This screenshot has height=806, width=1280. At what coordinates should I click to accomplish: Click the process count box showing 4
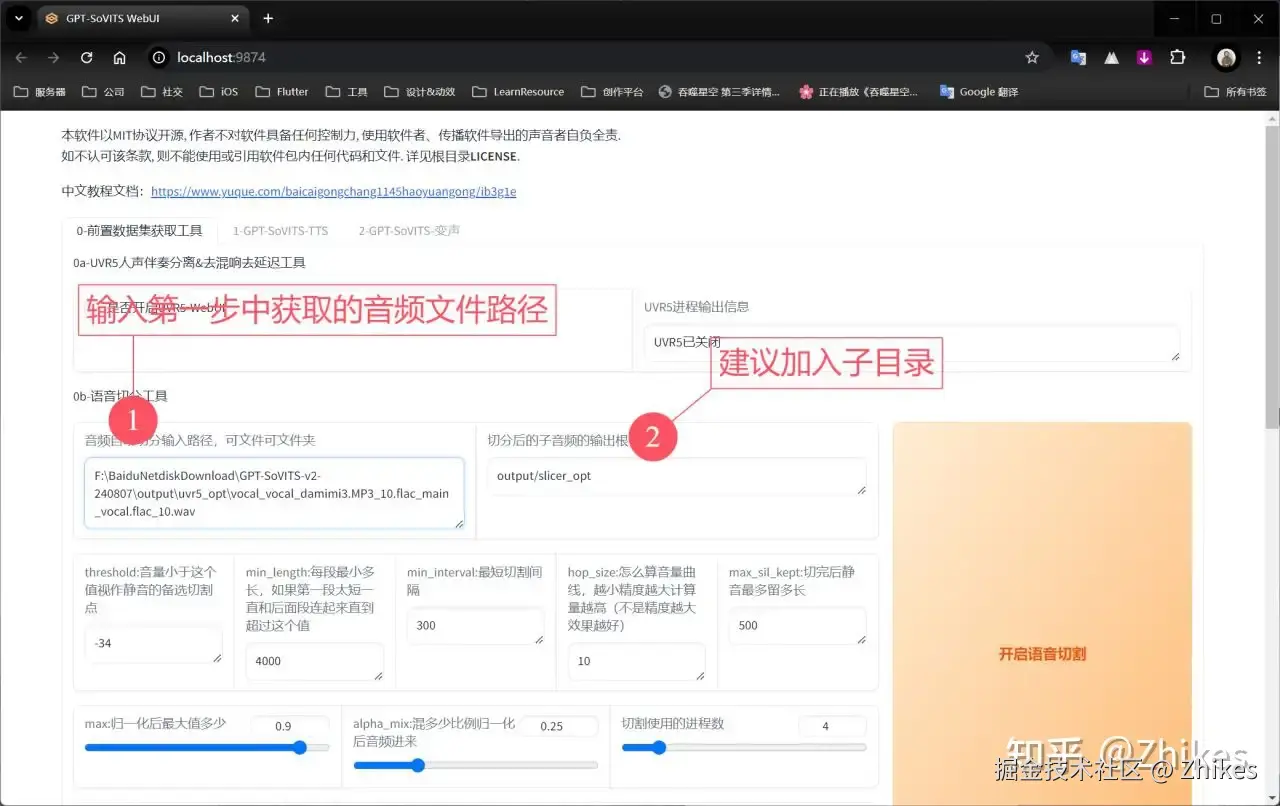(832, 726)
